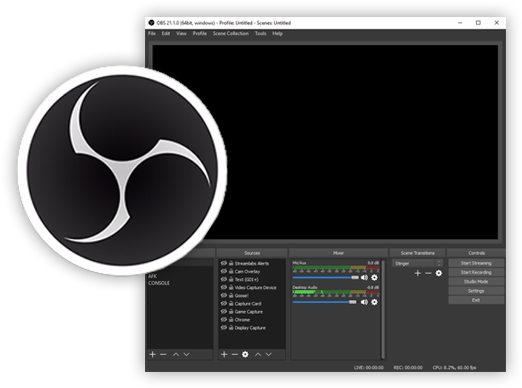522x388 pixels.
Task: Open the Help menu
Action: coord(277,33)
